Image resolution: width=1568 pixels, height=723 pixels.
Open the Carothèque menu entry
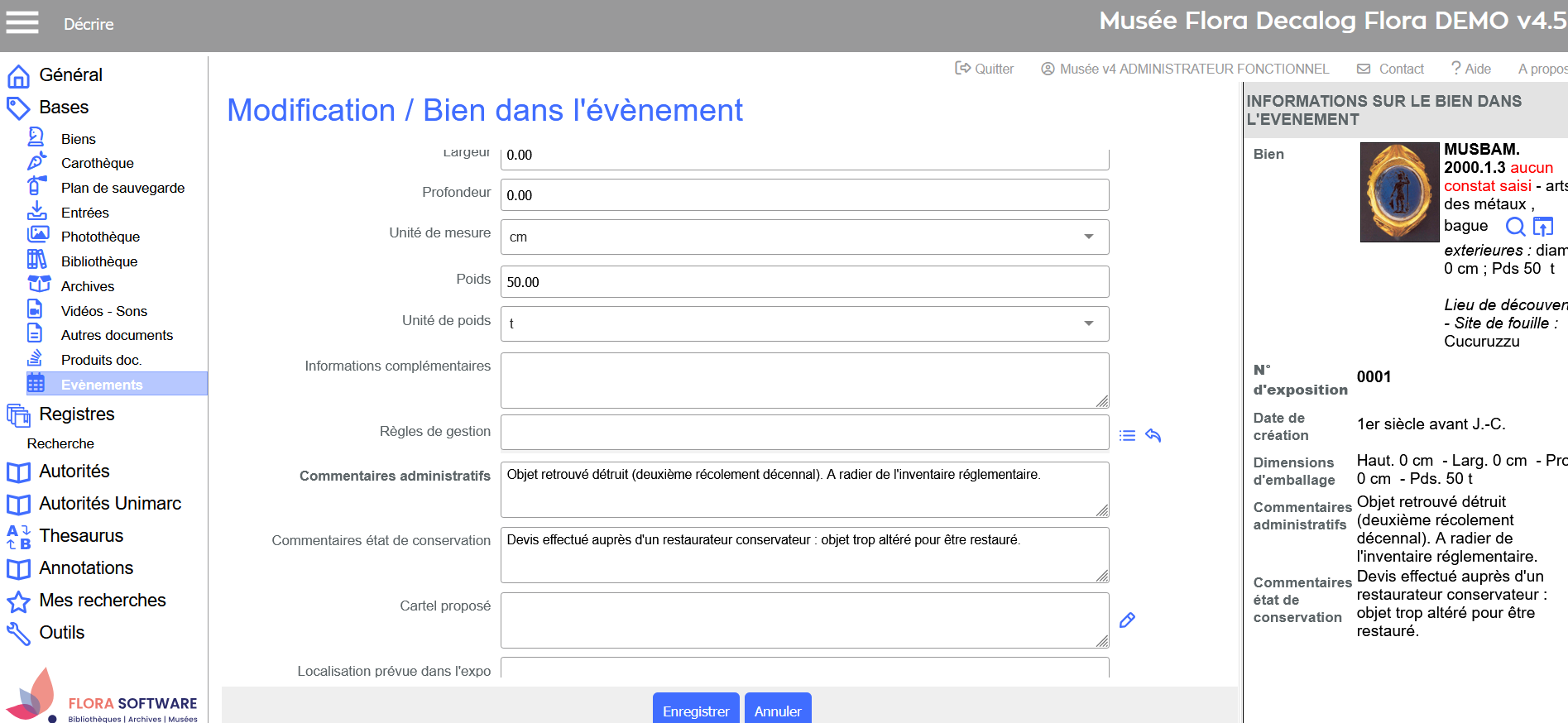point(97,163)
